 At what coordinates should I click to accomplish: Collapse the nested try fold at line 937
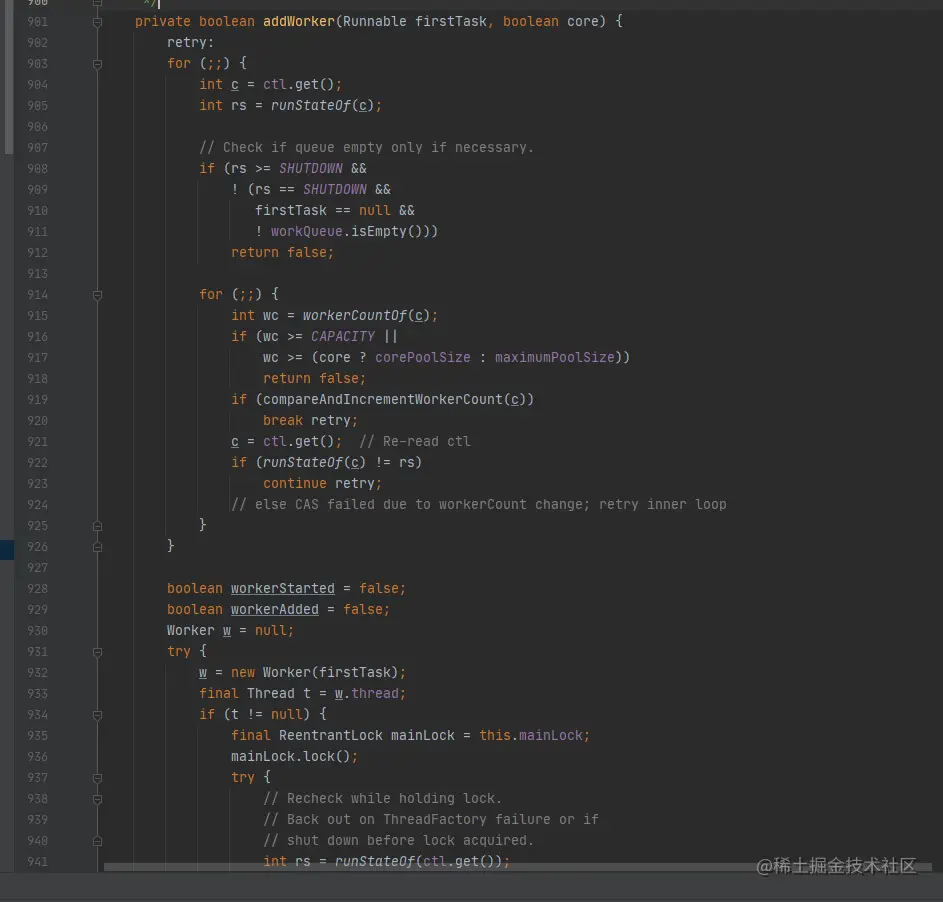tap(97, 778)
